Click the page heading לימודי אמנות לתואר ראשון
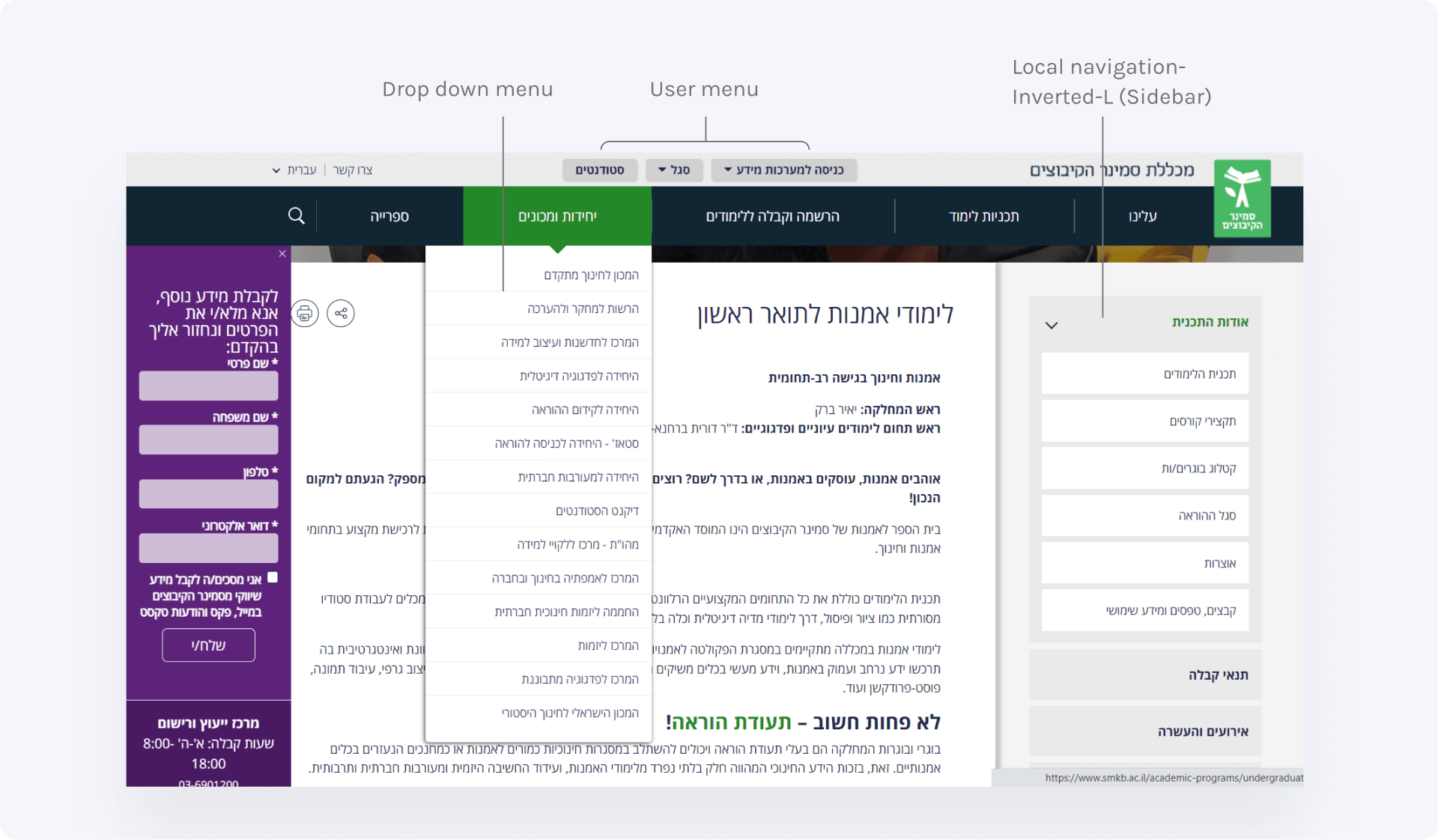 (x=825, y=314)
